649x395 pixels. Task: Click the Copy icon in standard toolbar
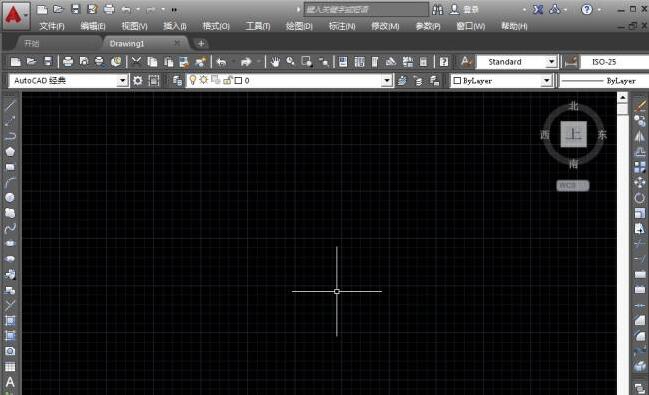tap(152, 62)
